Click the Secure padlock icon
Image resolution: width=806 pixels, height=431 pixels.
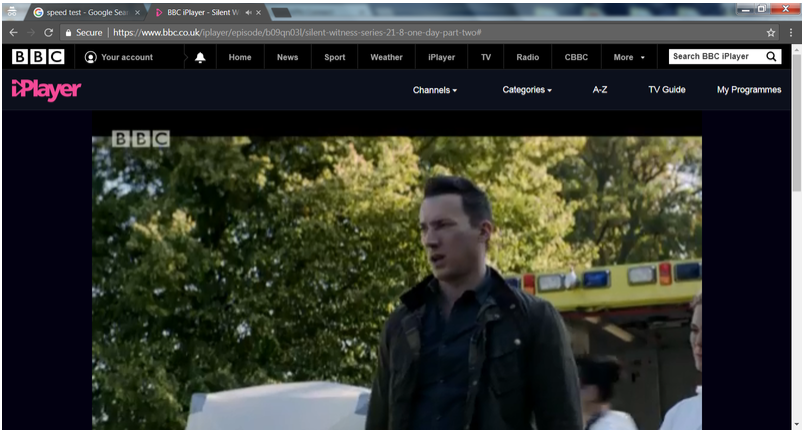(x=68, y=32)
